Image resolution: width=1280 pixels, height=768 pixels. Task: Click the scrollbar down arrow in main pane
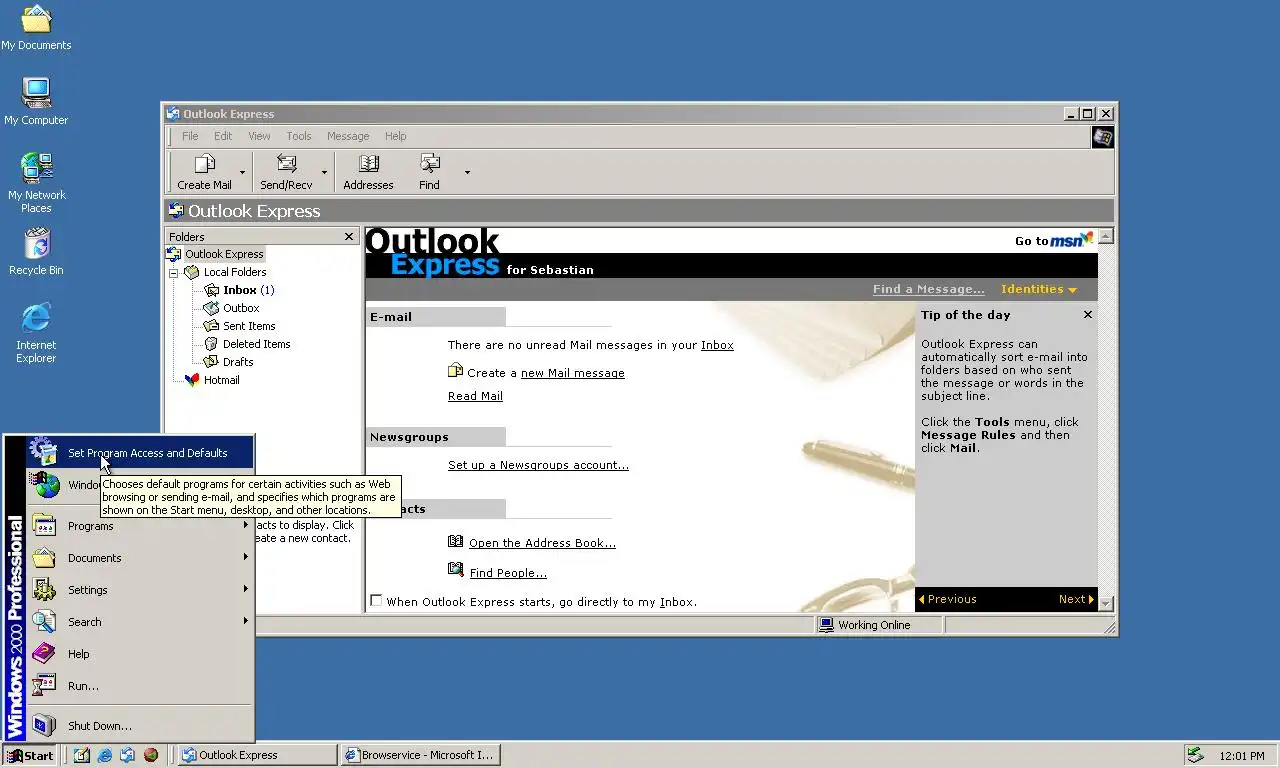pos(1106,604)
